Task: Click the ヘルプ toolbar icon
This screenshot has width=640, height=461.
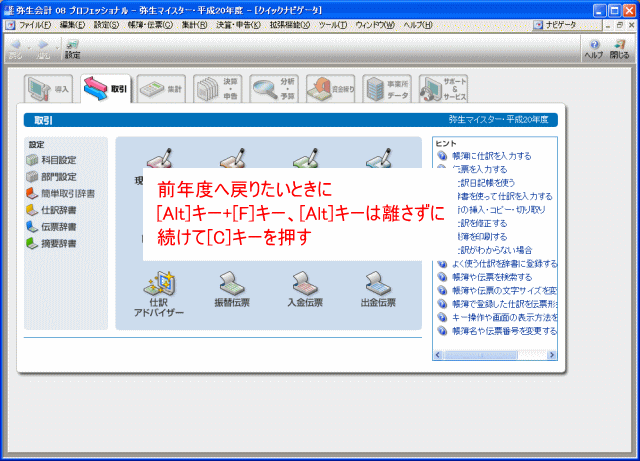Action: pyautogui.click(x=594, y=49)
